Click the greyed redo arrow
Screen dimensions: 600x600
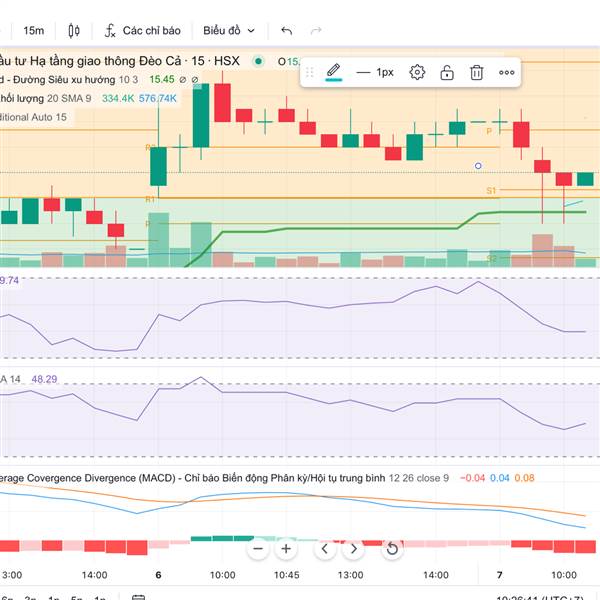[x=316, y=31]
